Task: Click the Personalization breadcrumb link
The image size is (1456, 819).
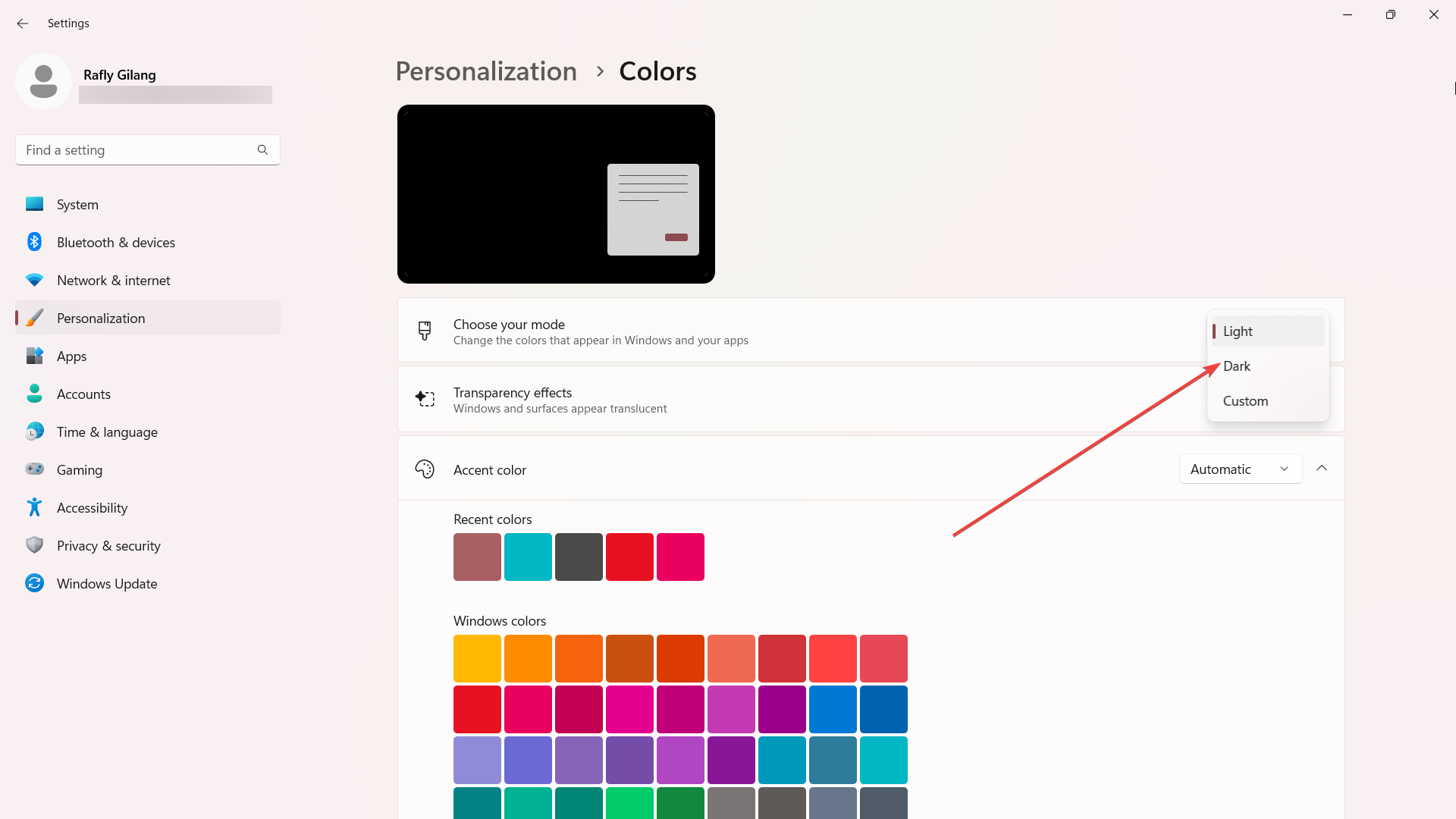Action: pyautogui.click(x=486, y=71)
